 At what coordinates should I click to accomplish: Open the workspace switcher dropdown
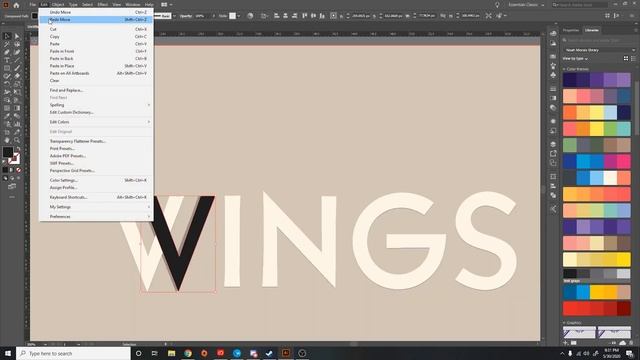click(526, 5)
